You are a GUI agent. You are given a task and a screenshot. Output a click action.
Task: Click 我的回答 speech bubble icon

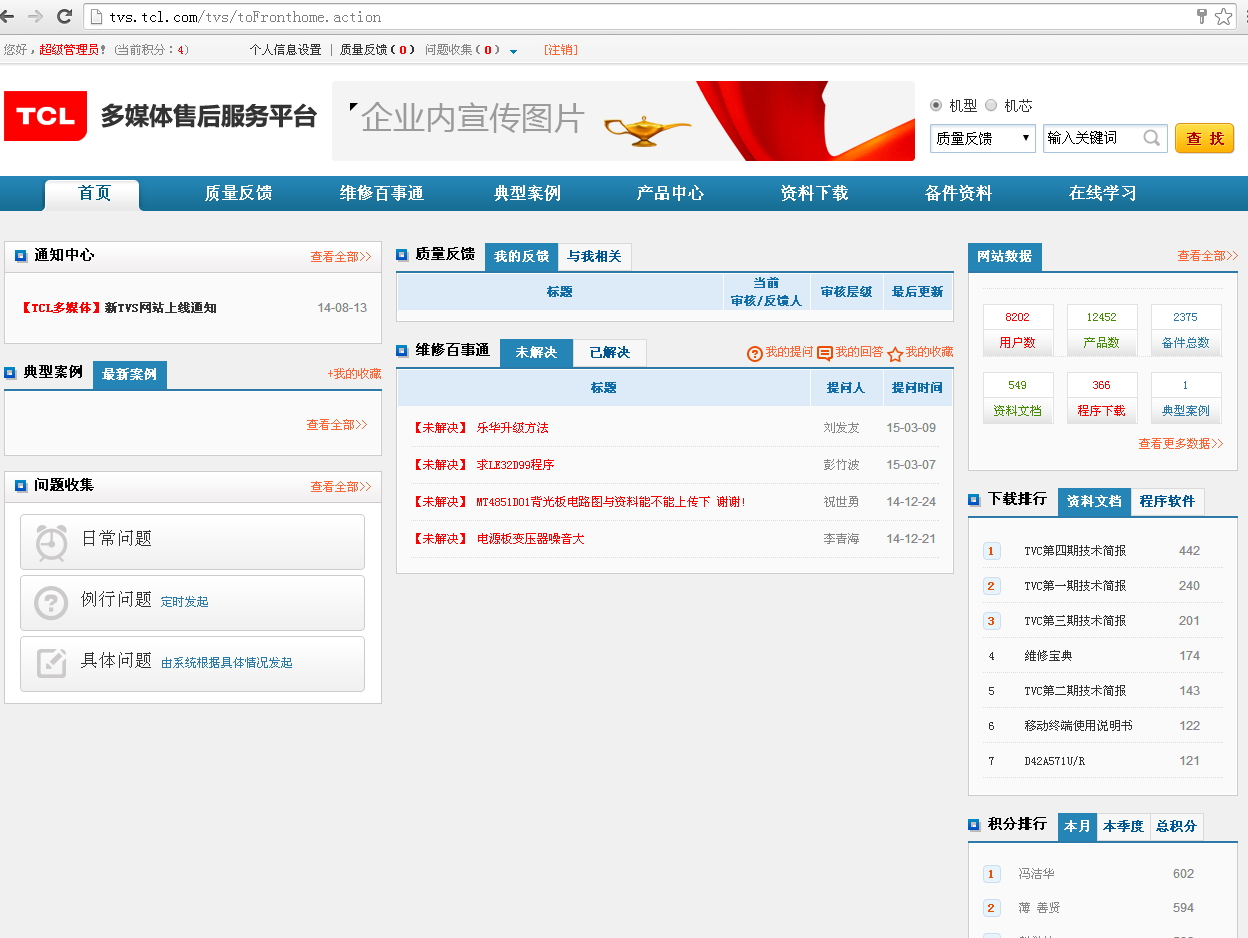[x=825, y=354]
